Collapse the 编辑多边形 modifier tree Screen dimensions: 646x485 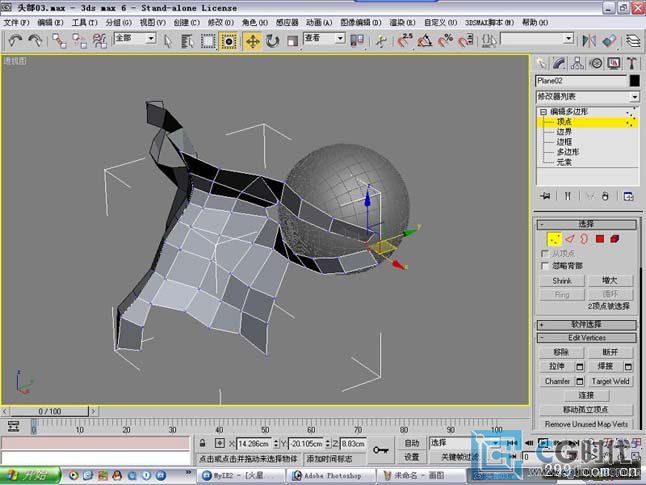tap(543, 112)
